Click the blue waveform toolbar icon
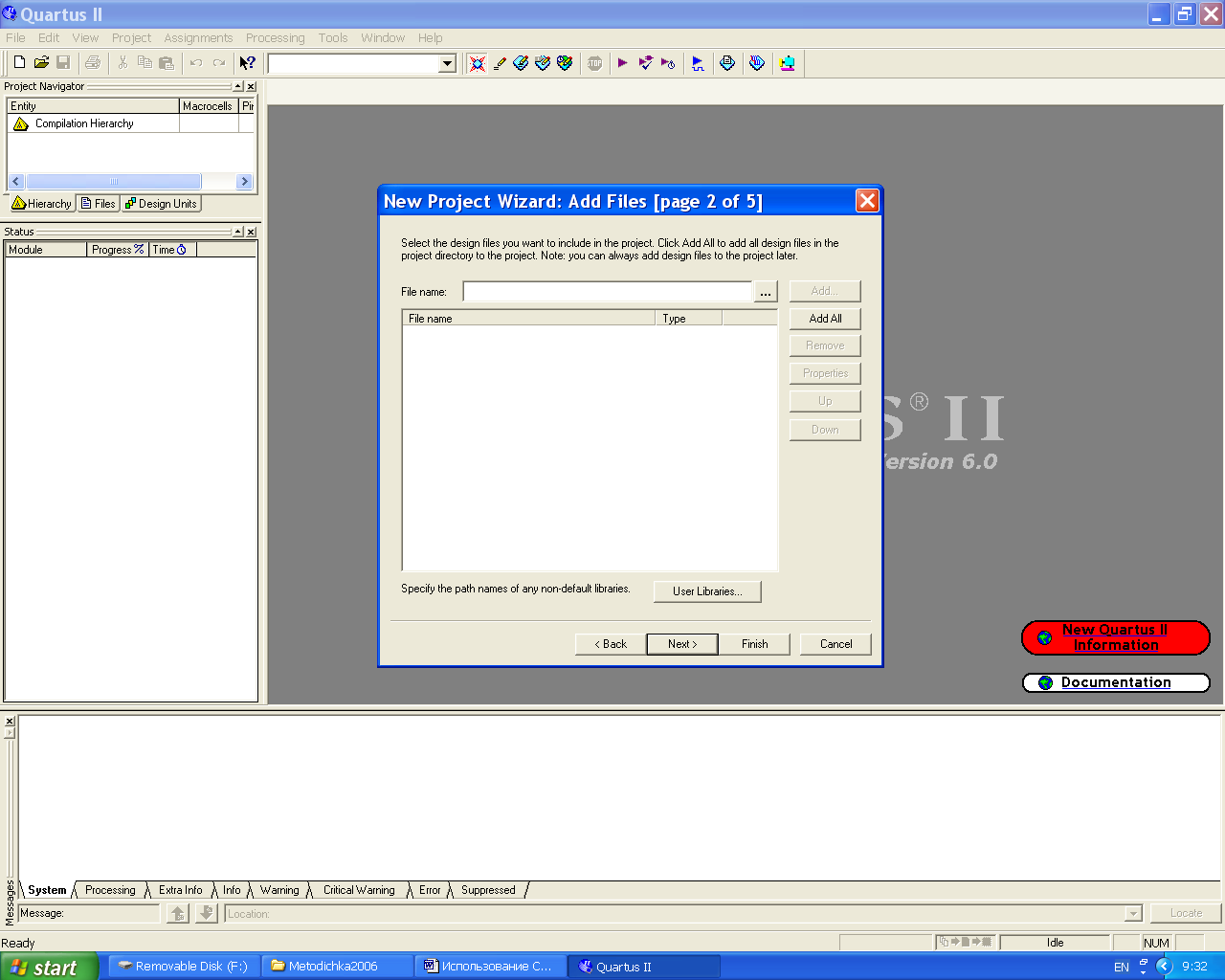The width and height of the screenshot is (1225, 980). (x=698, y=63)
